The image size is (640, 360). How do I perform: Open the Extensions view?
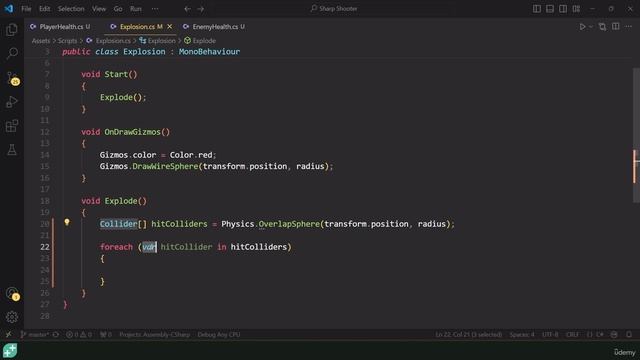tap(12, 126)
